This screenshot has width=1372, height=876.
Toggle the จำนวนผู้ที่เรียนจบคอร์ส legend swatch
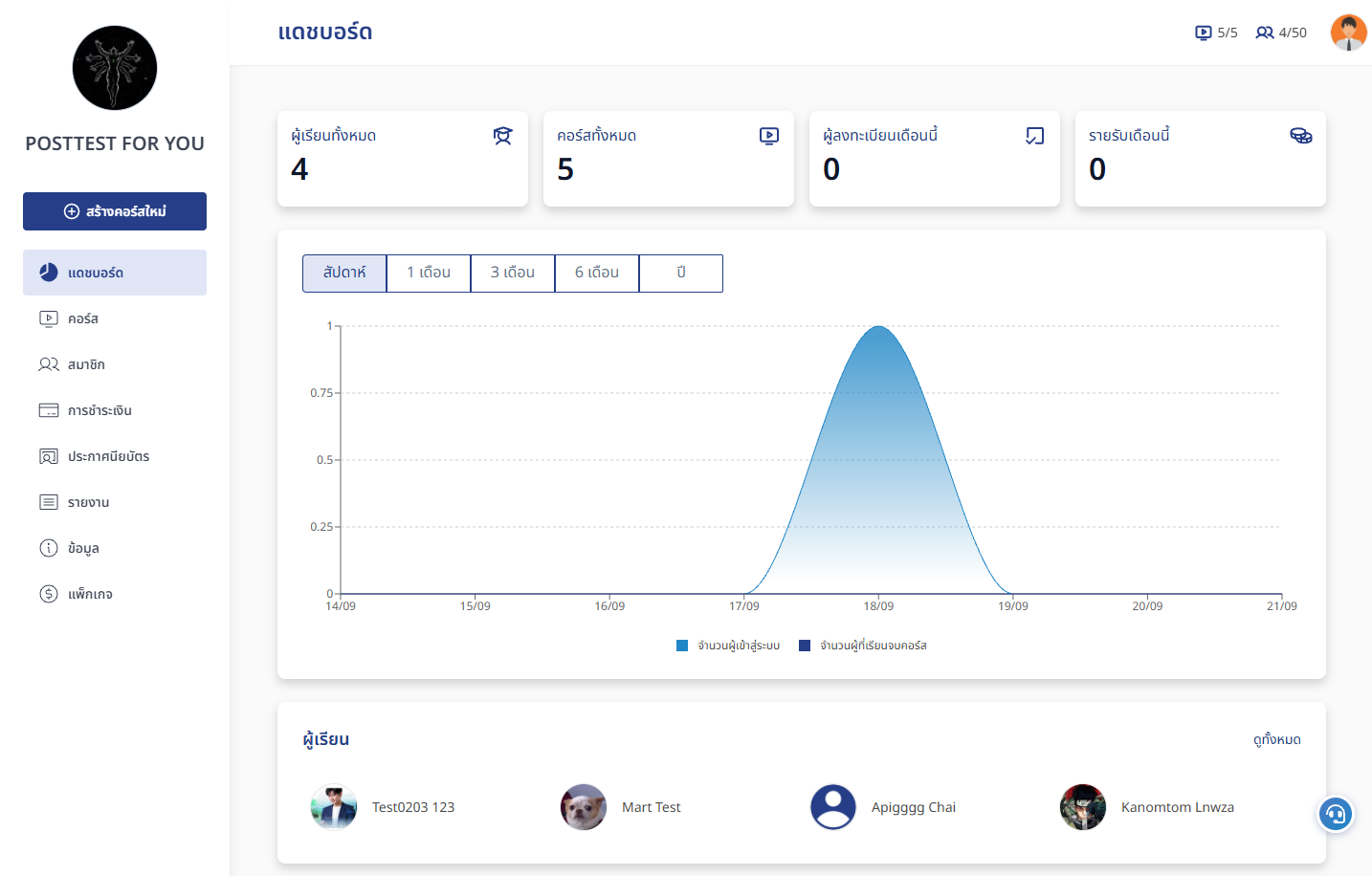click(805, 646)
